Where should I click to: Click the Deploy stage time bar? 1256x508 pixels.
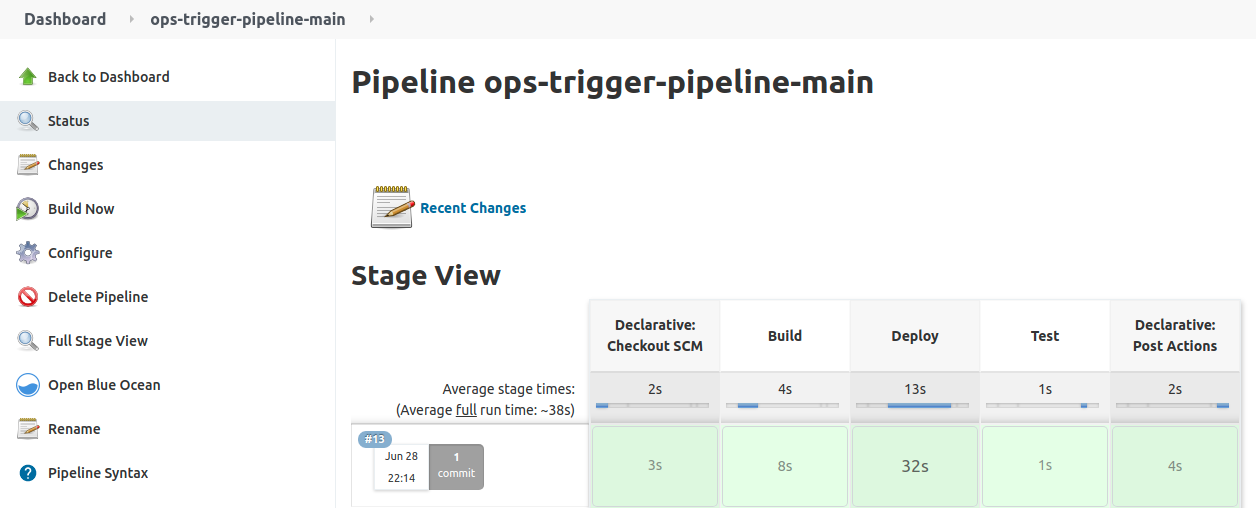coord(914,405)
